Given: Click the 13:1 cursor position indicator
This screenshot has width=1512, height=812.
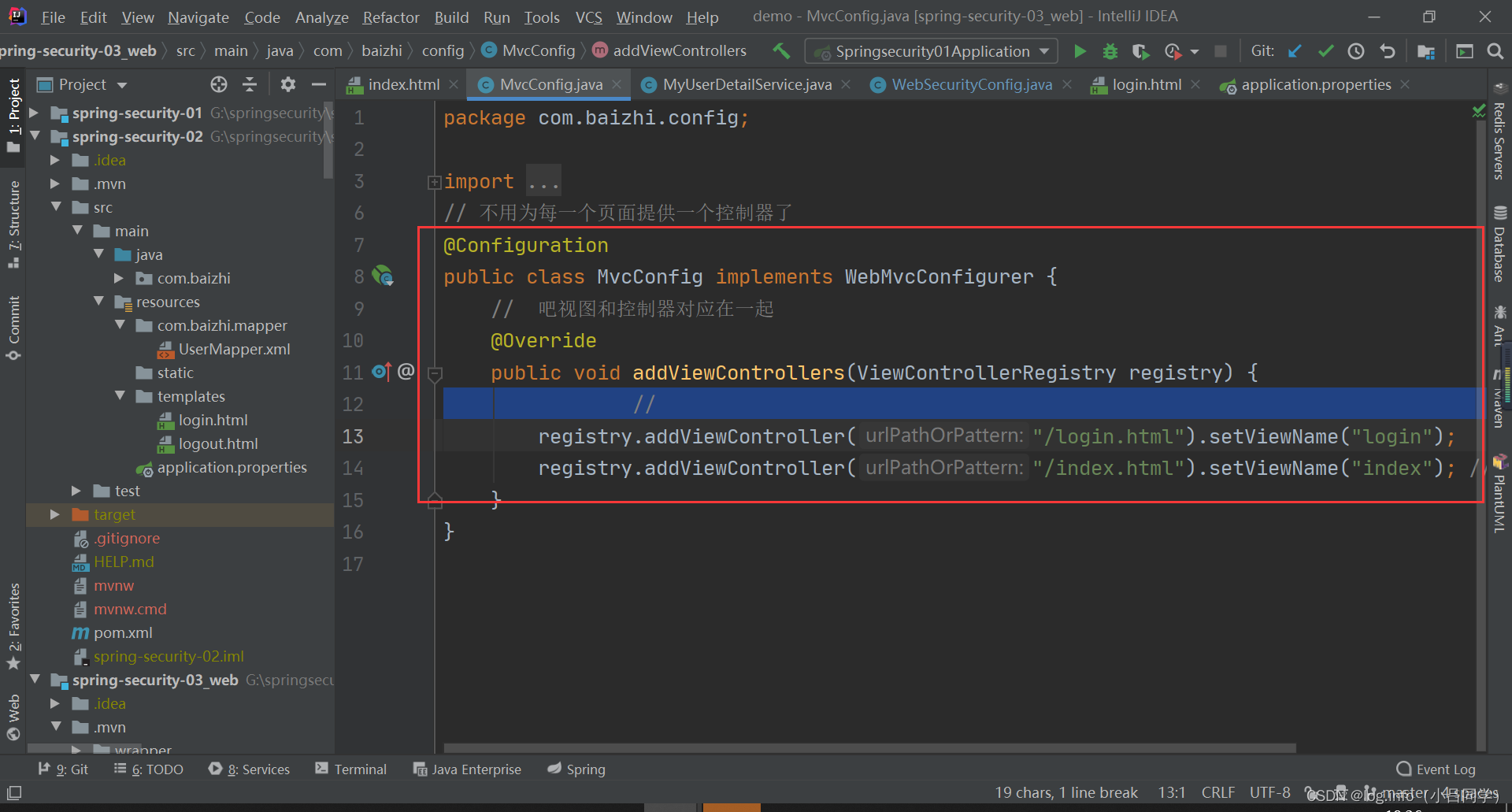Looking at the screenshot, I should [1171, 792].
